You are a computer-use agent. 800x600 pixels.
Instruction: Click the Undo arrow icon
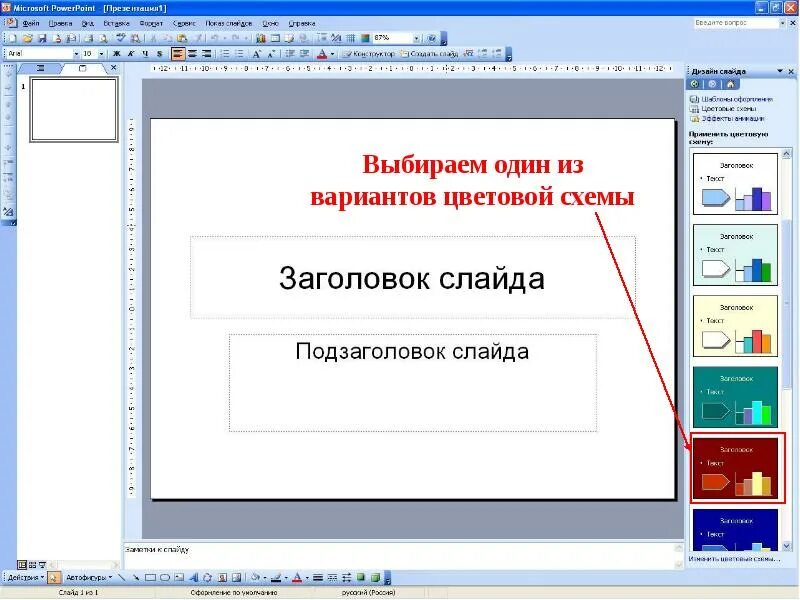coord(215,38)
